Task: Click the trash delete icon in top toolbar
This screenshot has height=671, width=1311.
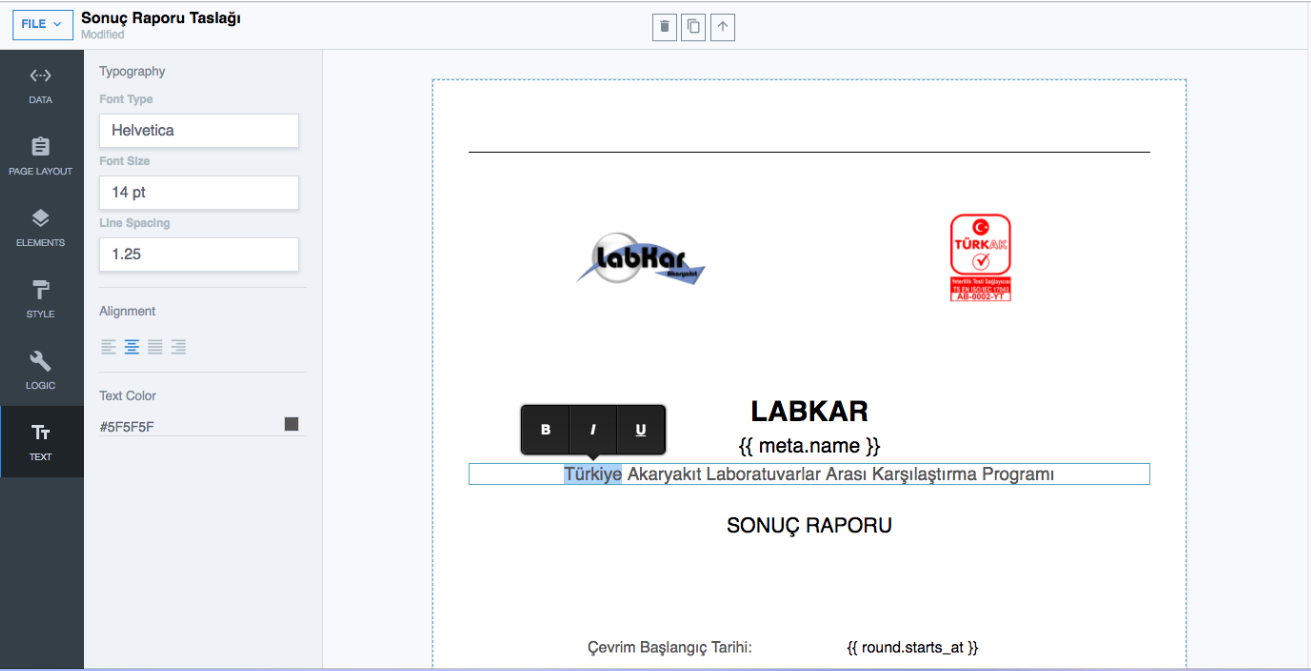Action: click(x=664, y=27)
